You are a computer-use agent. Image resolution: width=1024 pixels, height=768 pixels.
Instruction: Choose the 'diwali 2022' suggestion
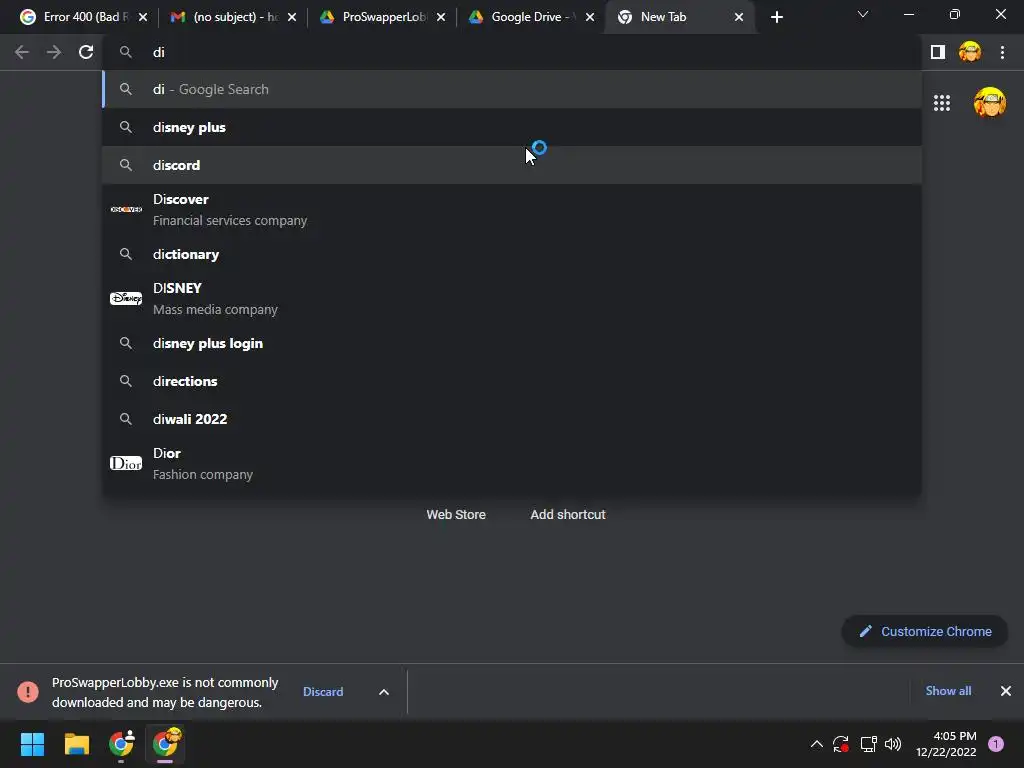point(511,419)
